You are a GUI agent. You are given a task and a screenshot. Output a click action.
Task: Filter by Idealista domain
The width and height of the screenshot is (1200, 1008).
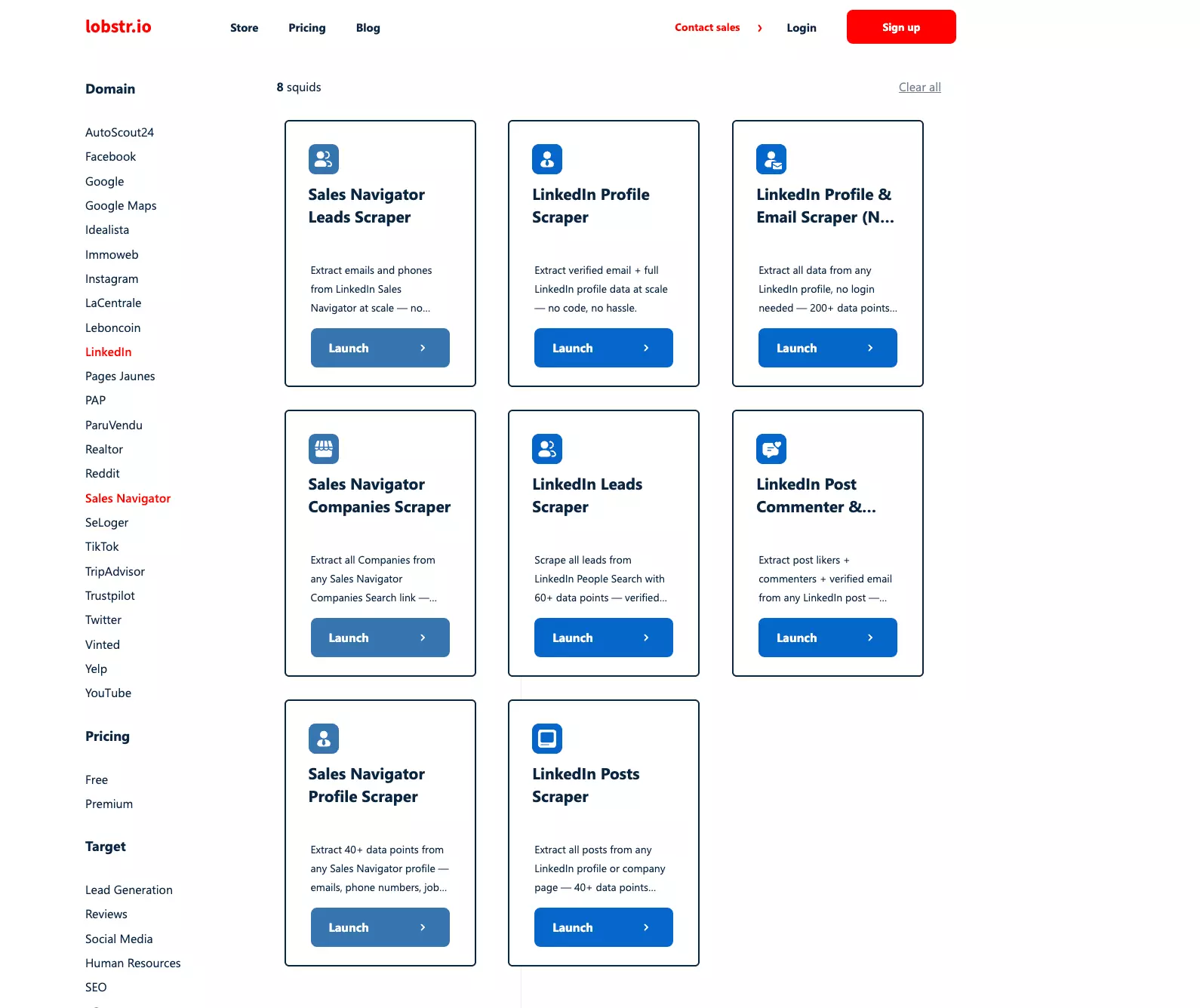click(x=107, y=230)
